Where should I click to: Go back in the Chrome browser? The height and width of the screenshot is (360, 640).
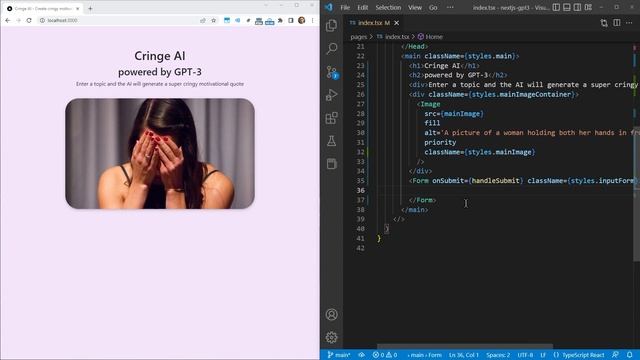[x=8, y=20]
